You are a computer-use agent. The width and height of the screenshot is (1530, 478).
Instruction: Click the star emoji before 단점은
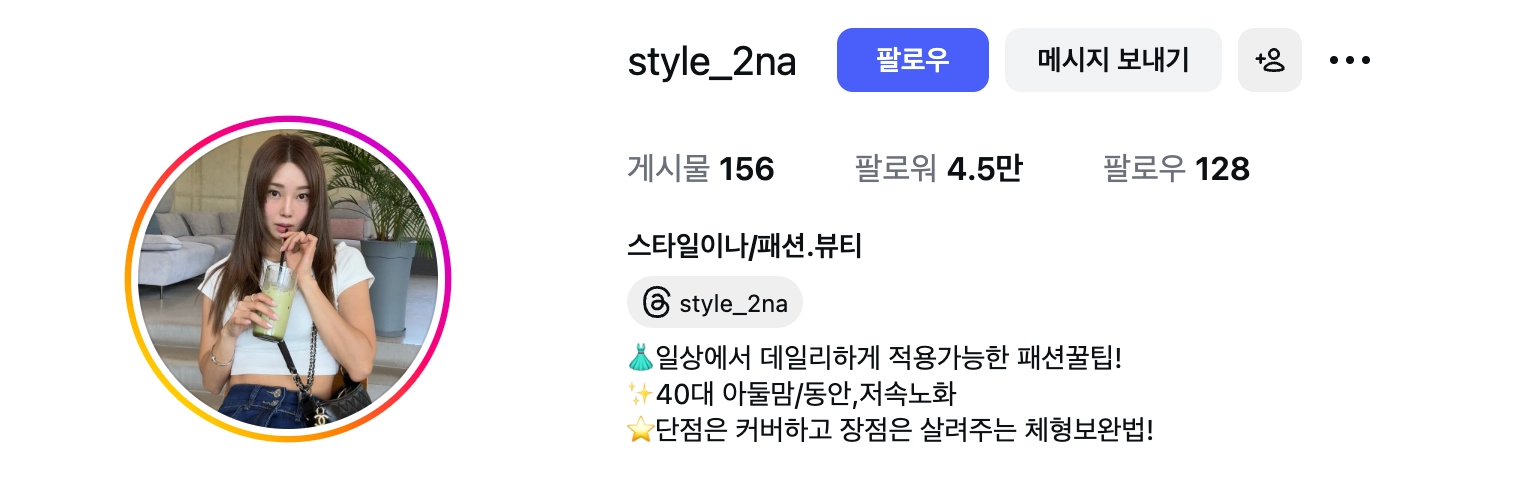(x=641, y=431)
